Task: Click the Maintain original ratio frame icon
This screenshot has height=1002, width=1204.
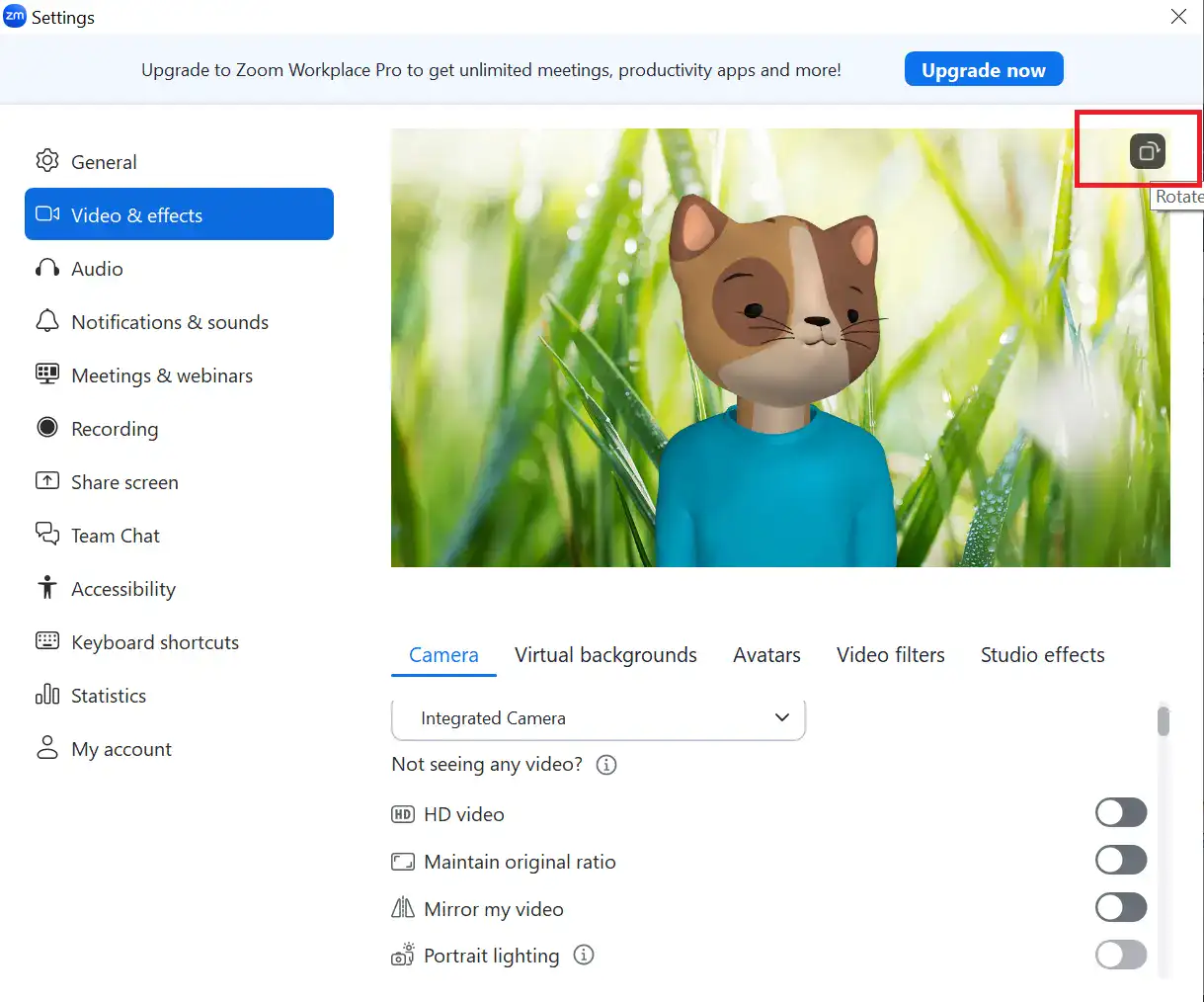Action: click(x=403, y=862)
